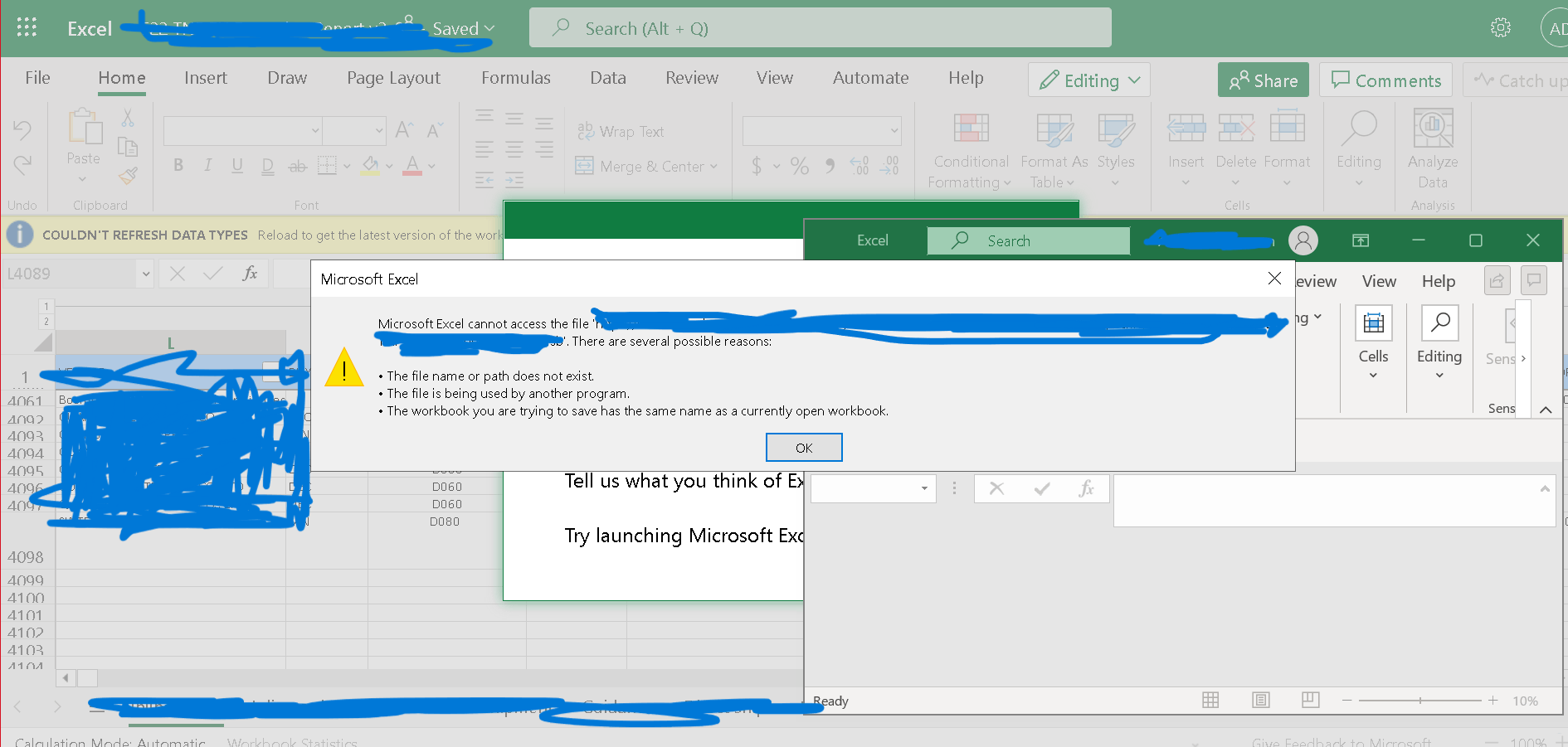Open the font name combo box

(x=242, y=130)
